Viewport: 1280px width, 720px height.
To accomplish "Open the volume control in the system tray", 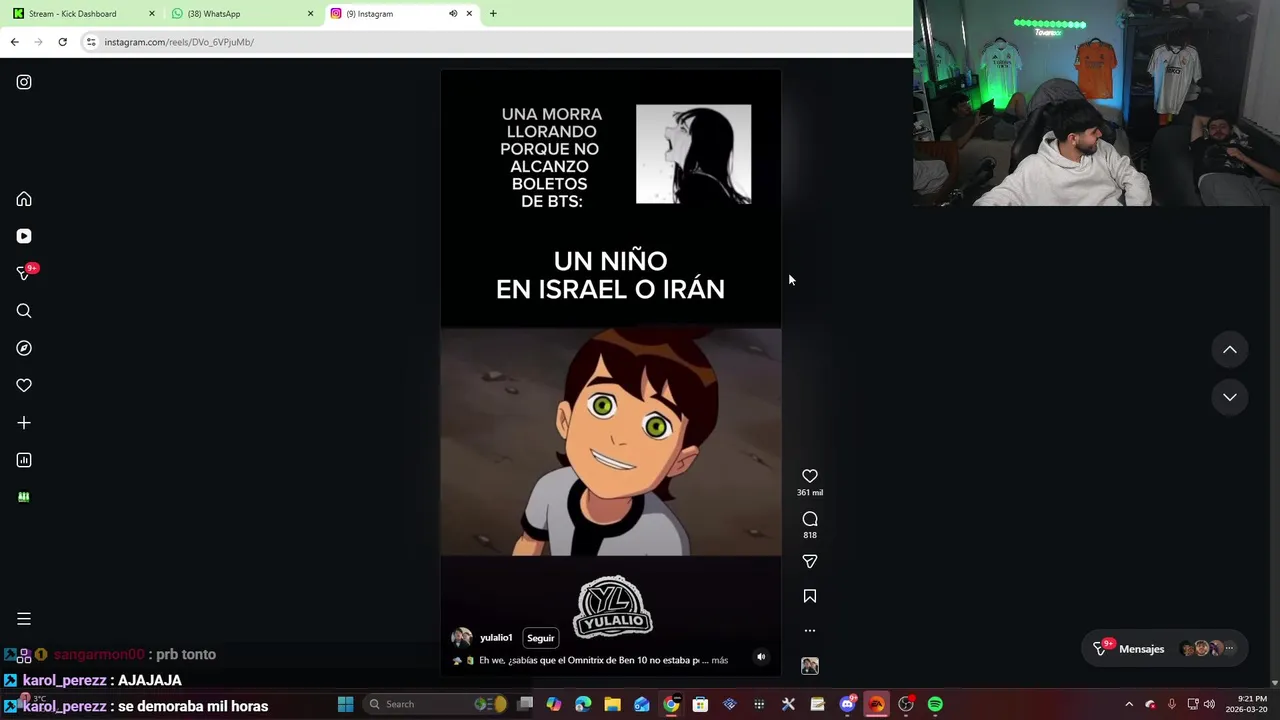I will coord(1209,704).
